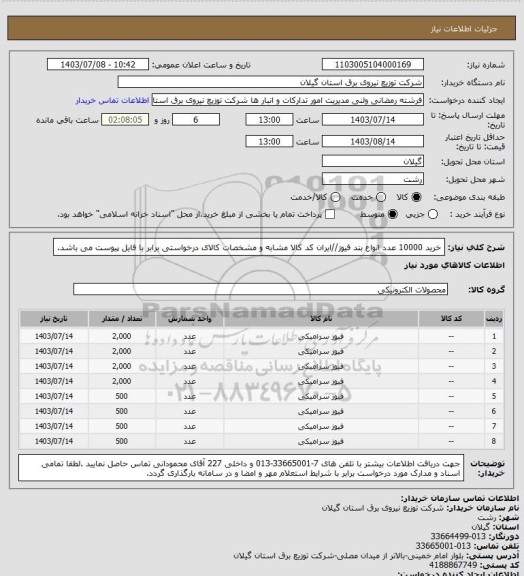
Task: Click the request creator field فرشته رمضانی
Action: point(288,100)
